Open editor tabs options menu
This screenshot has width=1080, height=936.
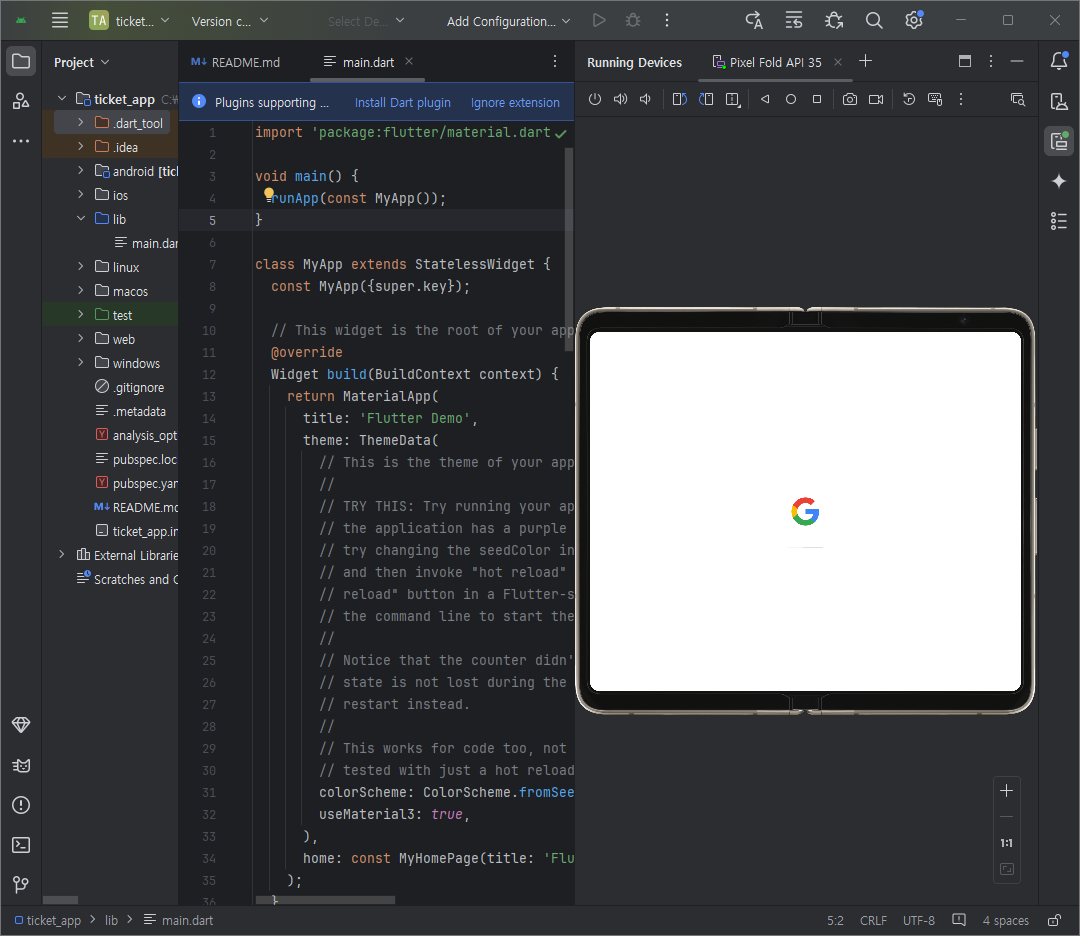pyautogui.click(x=554, y=61)
